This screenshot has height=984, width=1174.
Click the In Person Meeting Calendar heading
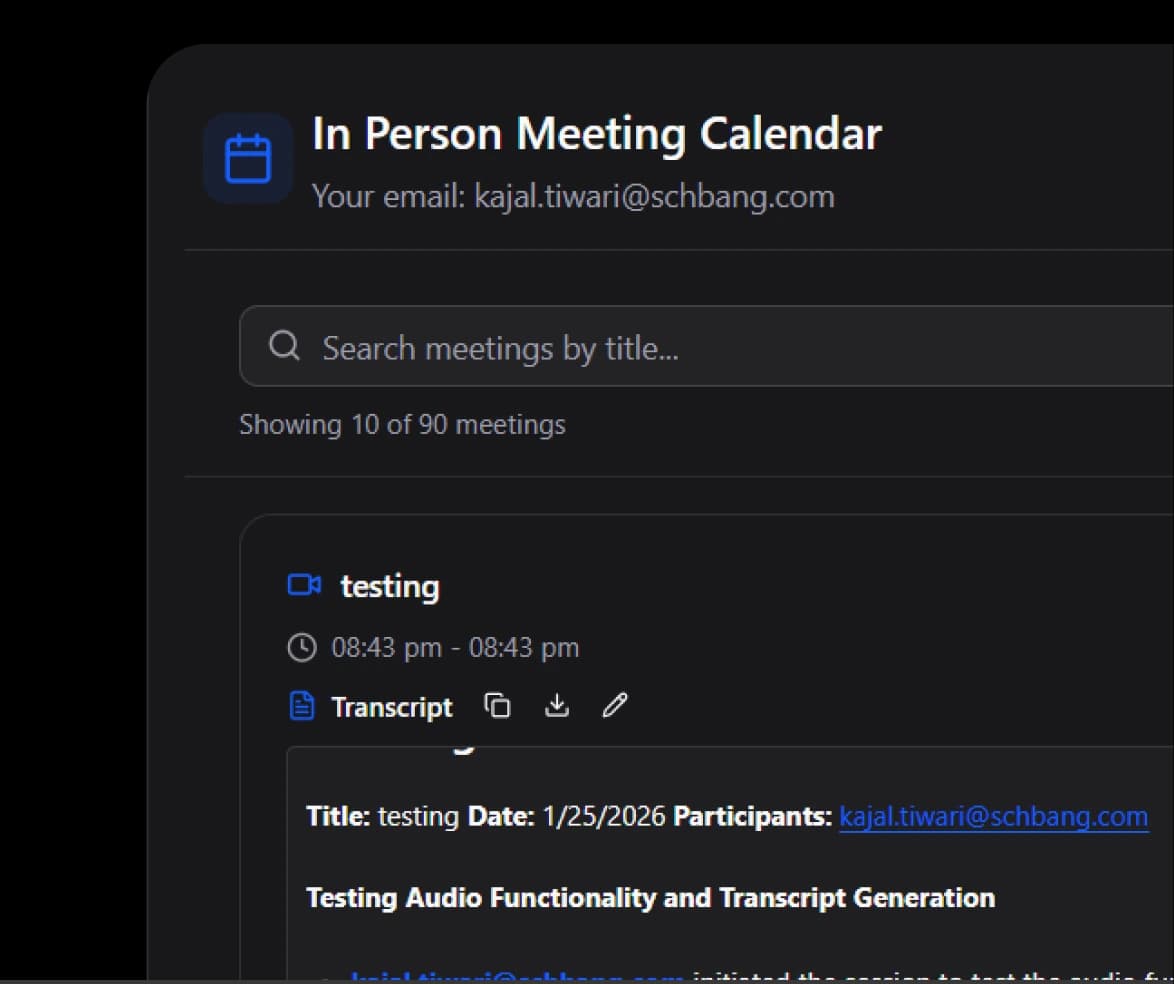597,134
